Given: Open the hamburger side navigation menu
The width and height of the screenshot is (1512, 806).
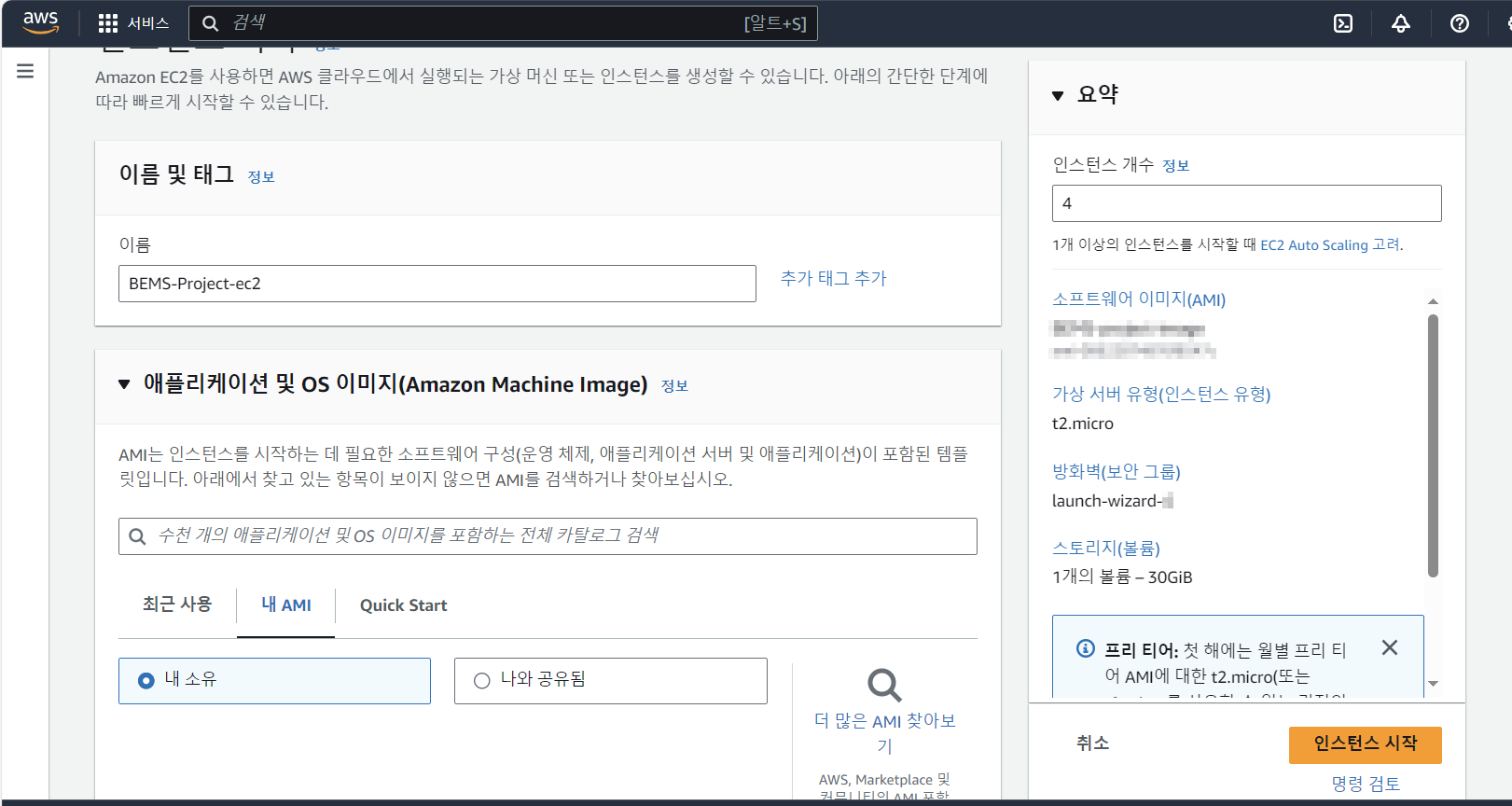Looking at the screenshot, I should pyautogui.click(x=25, y=71).
